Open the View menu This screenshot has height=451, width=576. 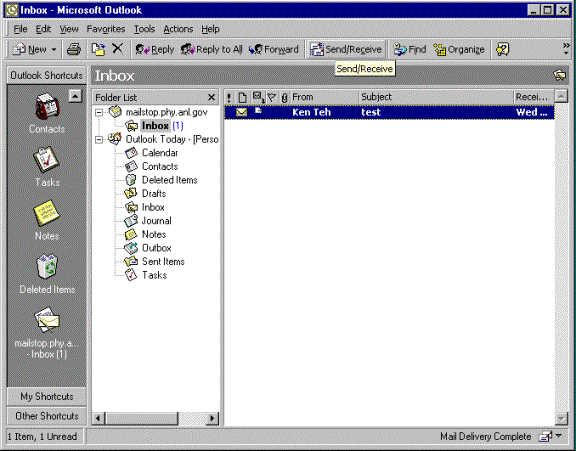(69, 29)
